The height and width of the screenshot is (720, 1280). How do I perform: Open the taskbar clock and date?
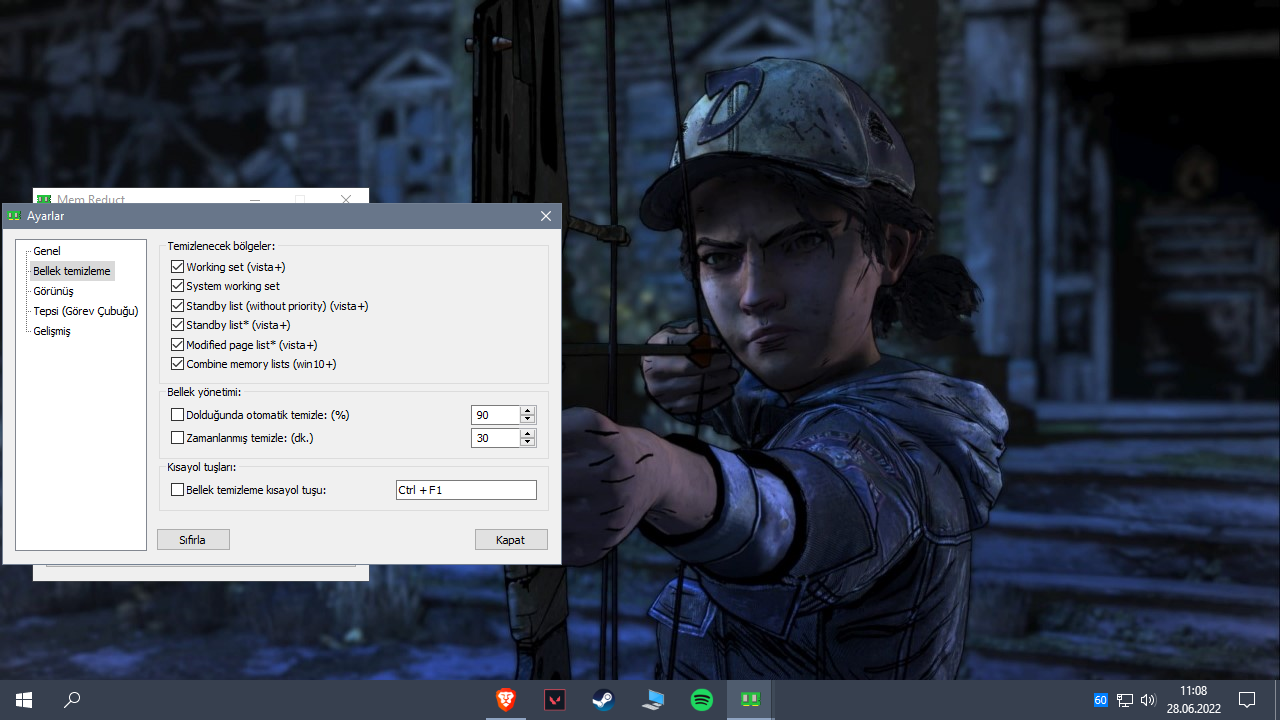pos(1193,700)
